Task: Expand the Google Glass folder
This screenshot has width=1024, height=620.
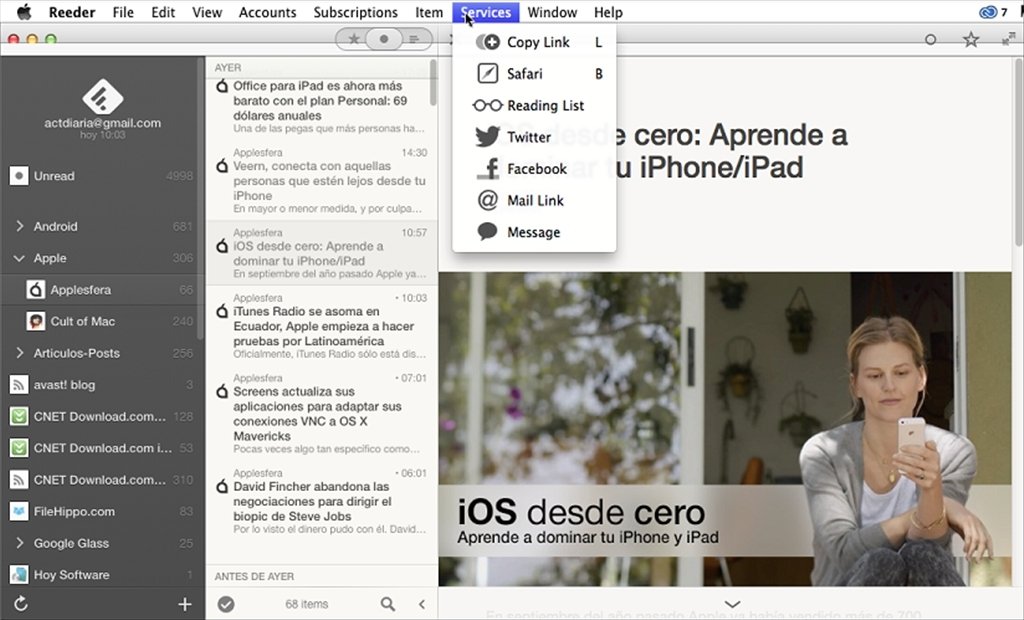Action: point(19,543)
